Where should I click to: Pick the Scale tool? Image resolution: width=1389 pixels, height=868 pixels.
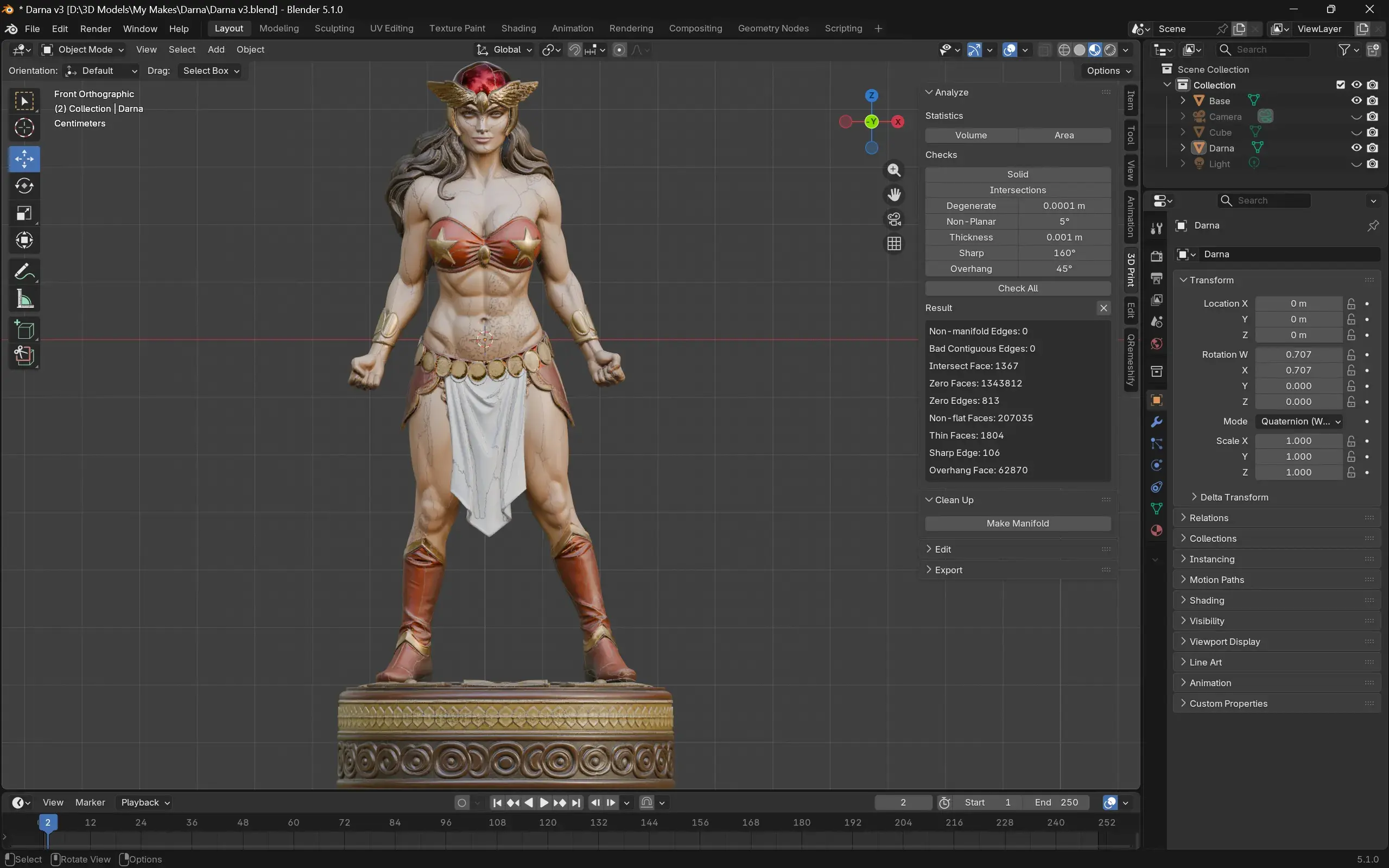[x=24, y=213]
